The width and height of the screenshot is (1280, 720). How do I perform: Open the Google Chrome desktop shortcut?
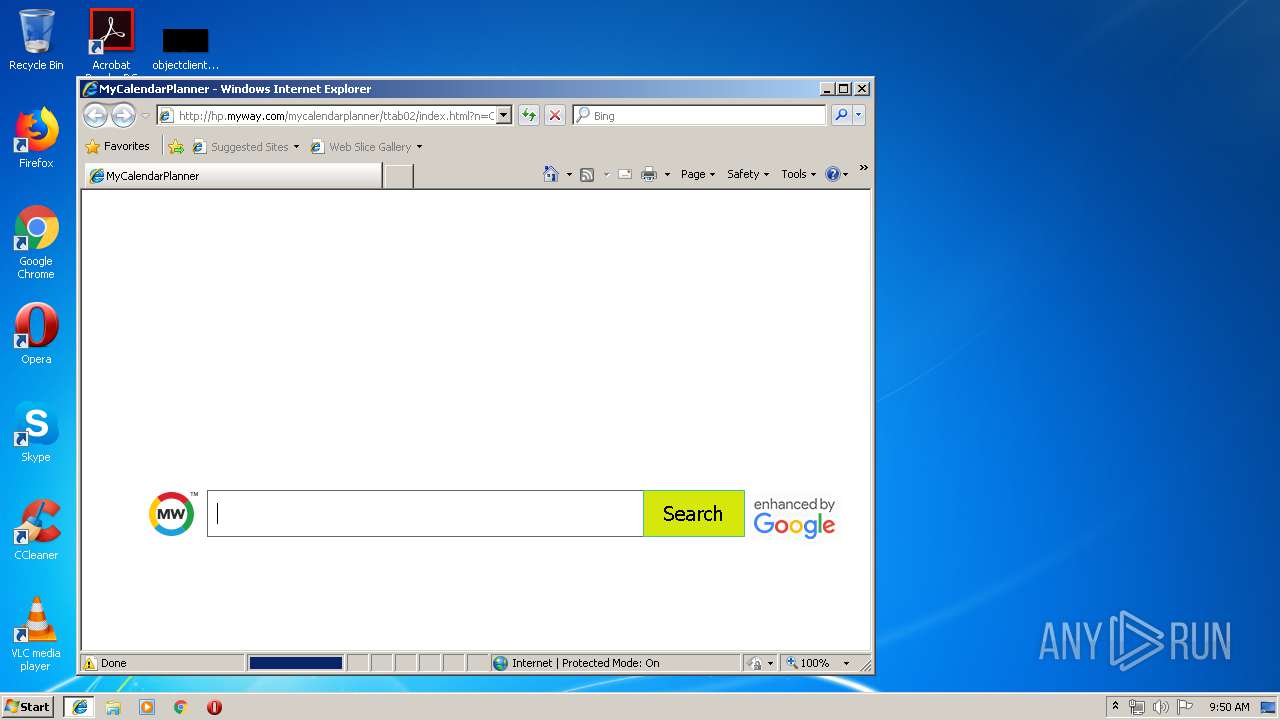pos(36,242)
